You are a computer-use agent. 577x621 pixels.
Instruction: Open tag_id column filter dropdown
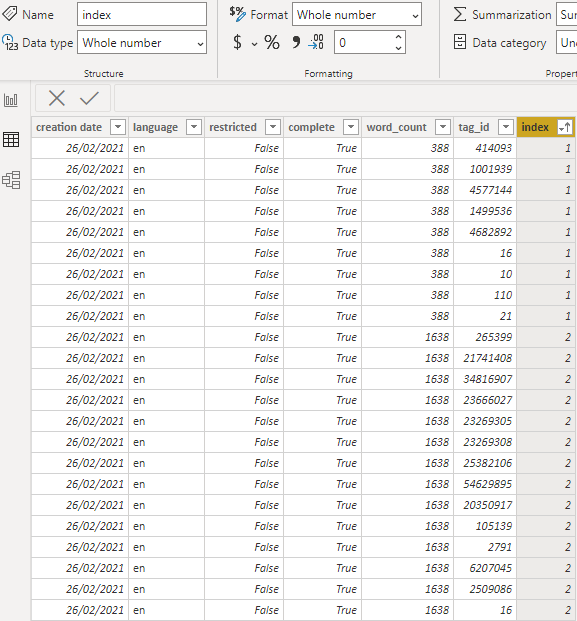pos(506,127)
